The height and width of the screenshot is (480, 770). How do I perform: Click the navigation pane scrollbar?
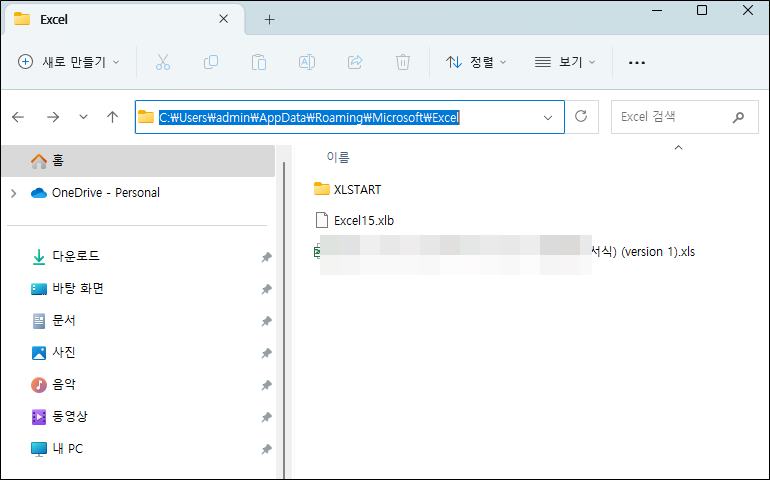(x=284, y=319)
